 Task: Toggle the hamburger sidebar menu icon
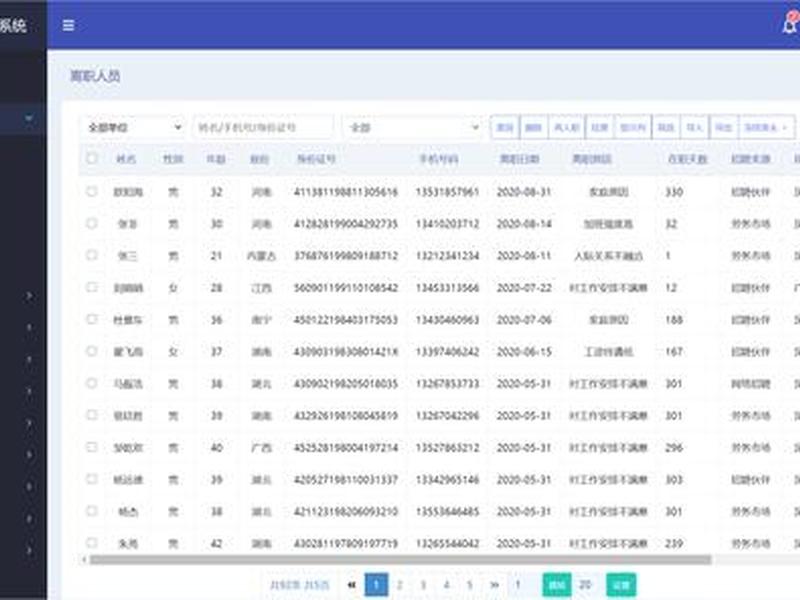(68, 25)
